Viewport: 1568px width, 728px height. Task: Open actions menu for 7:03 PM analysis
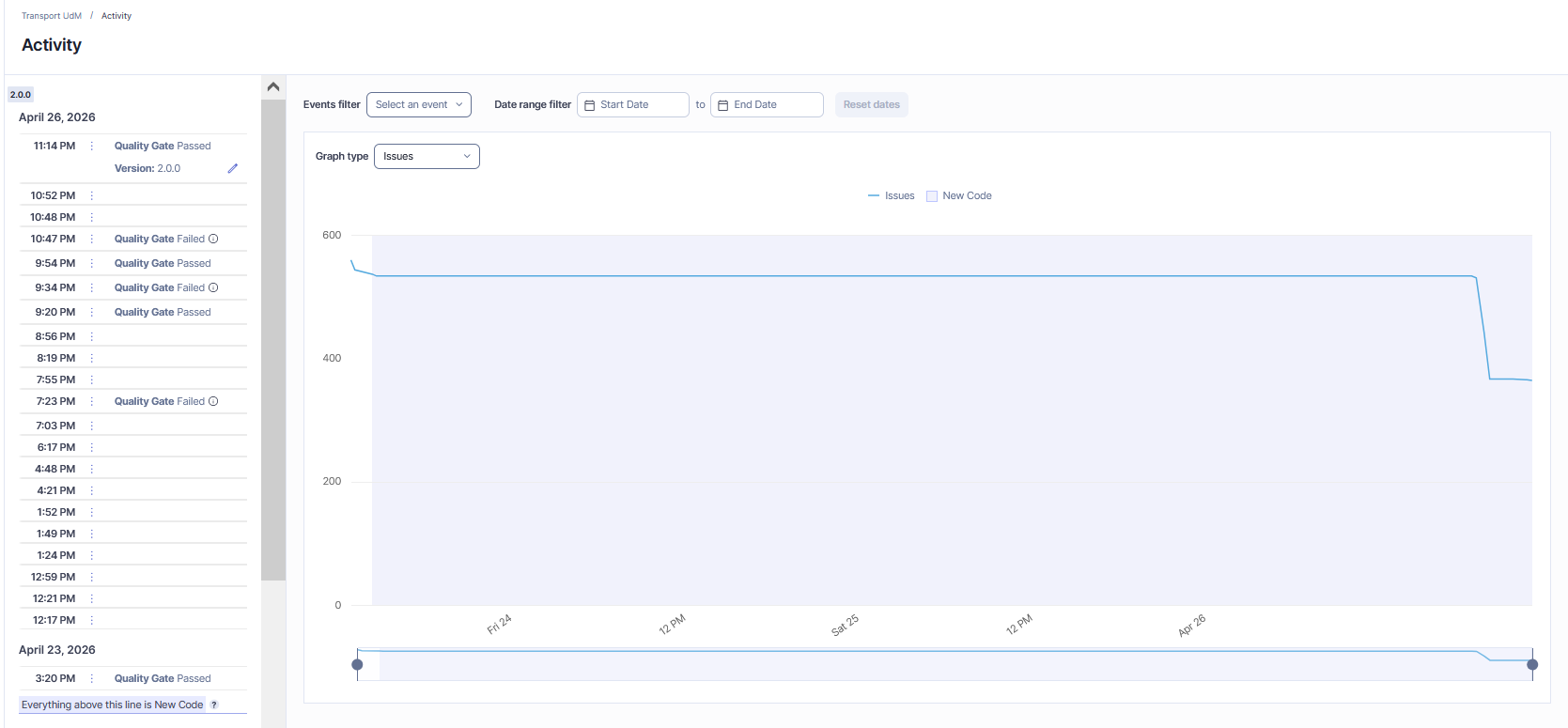tap(91, 426)
